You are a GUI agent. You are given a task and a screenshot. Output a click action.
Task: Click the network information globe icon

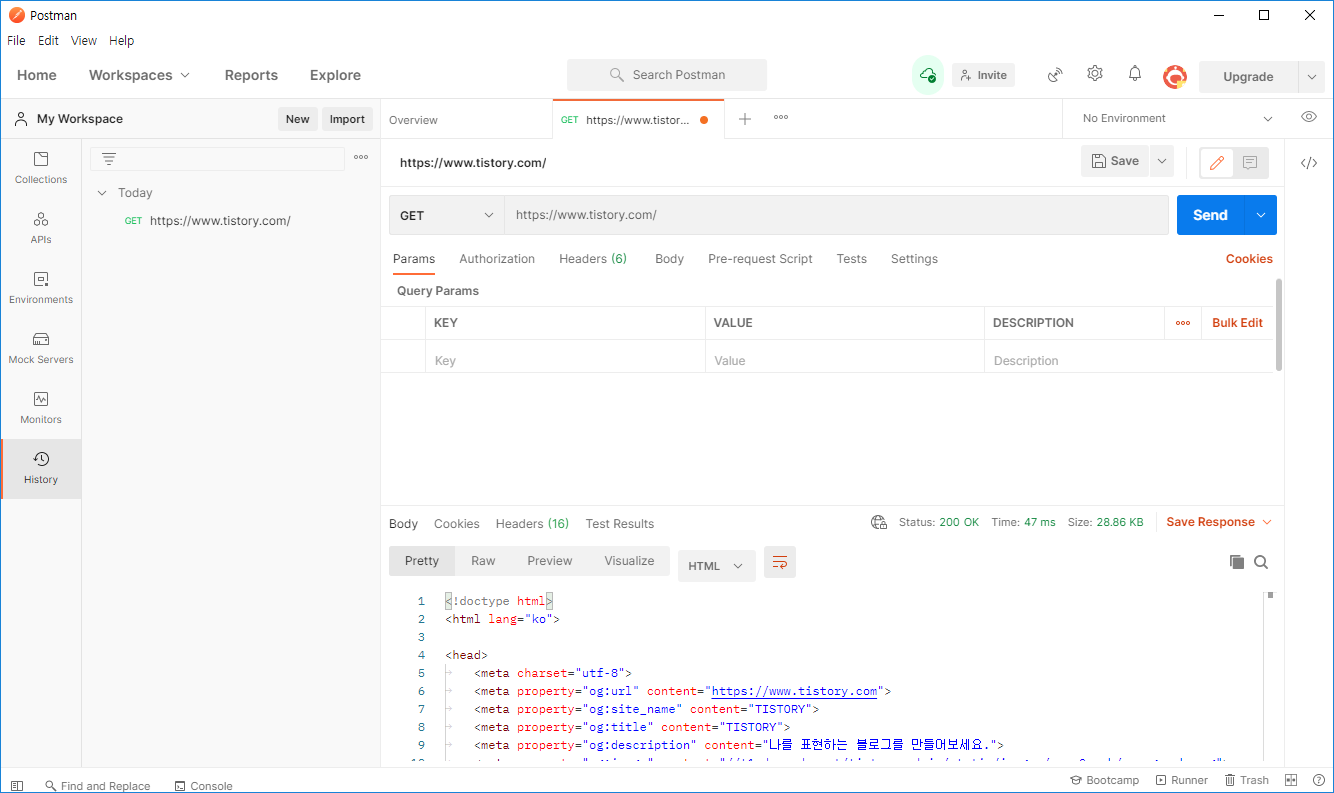coord(879,522)
